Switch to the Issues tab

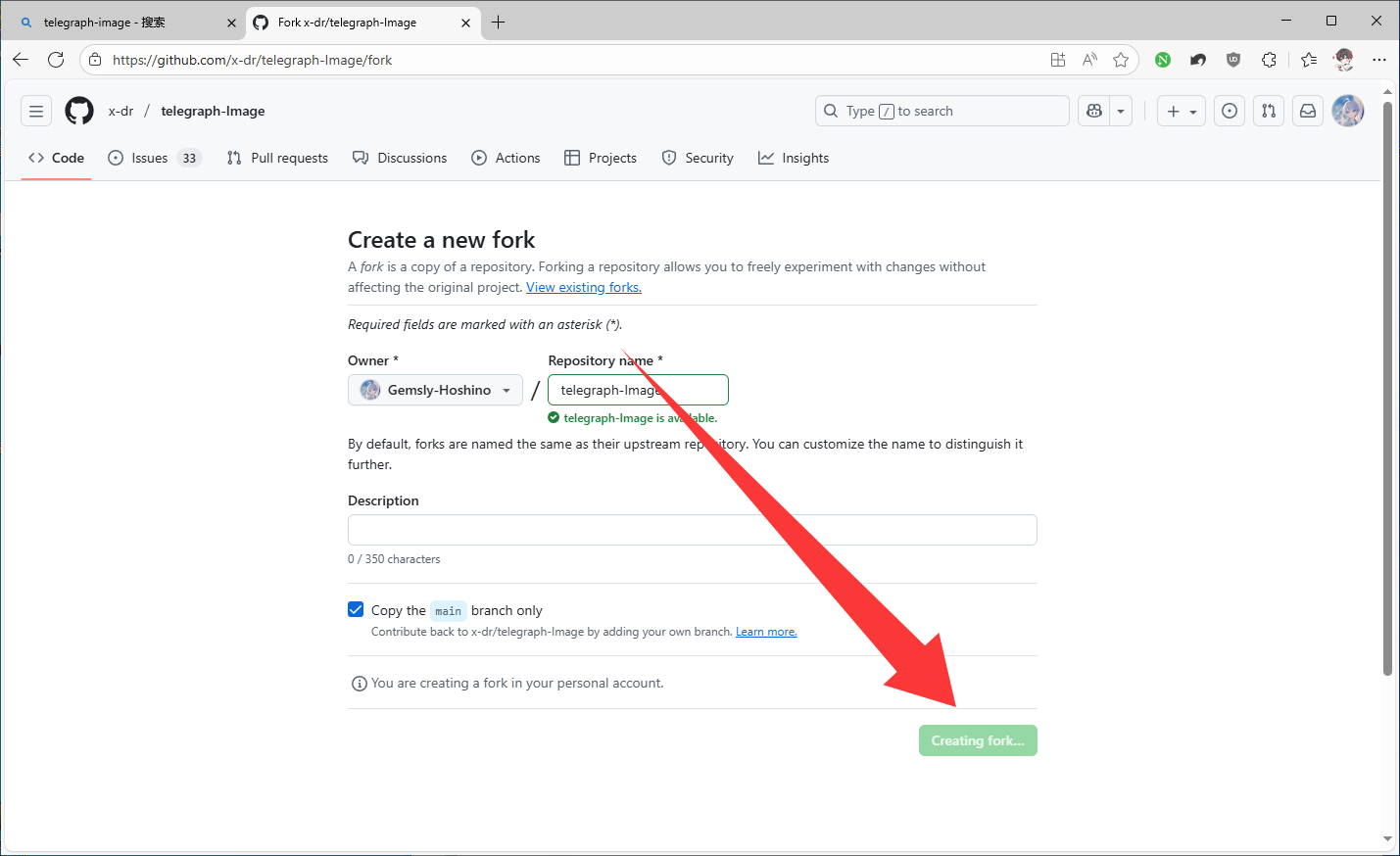[152, 158]
